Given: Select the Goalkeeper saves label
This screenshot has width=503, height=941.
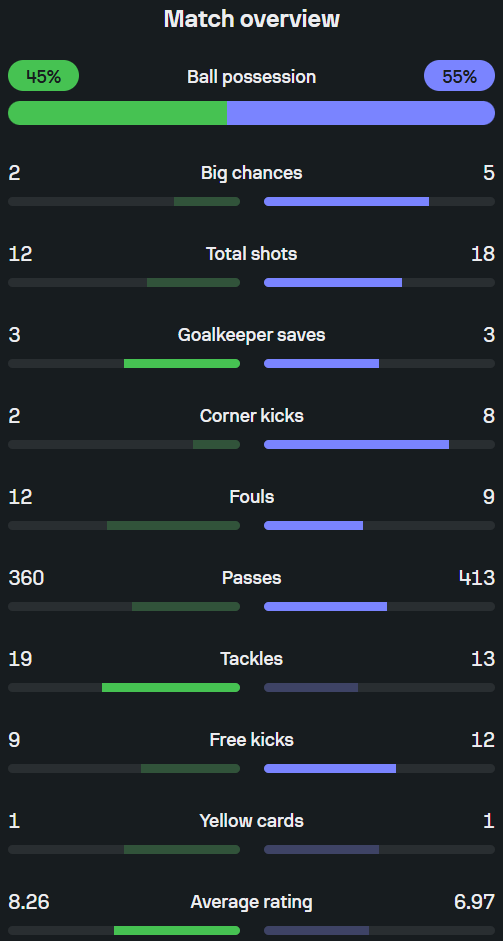Looking at the screenshot, I should point(252,335).
